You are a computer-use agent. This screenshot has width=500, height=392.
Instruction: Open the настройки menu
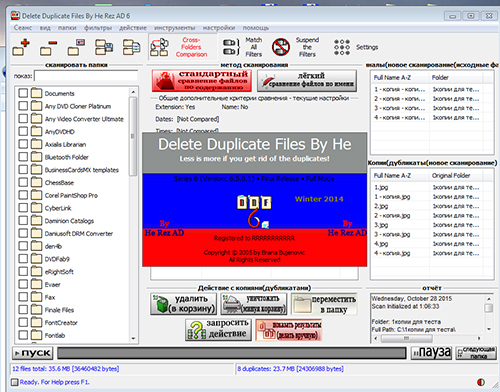(219, 28)
